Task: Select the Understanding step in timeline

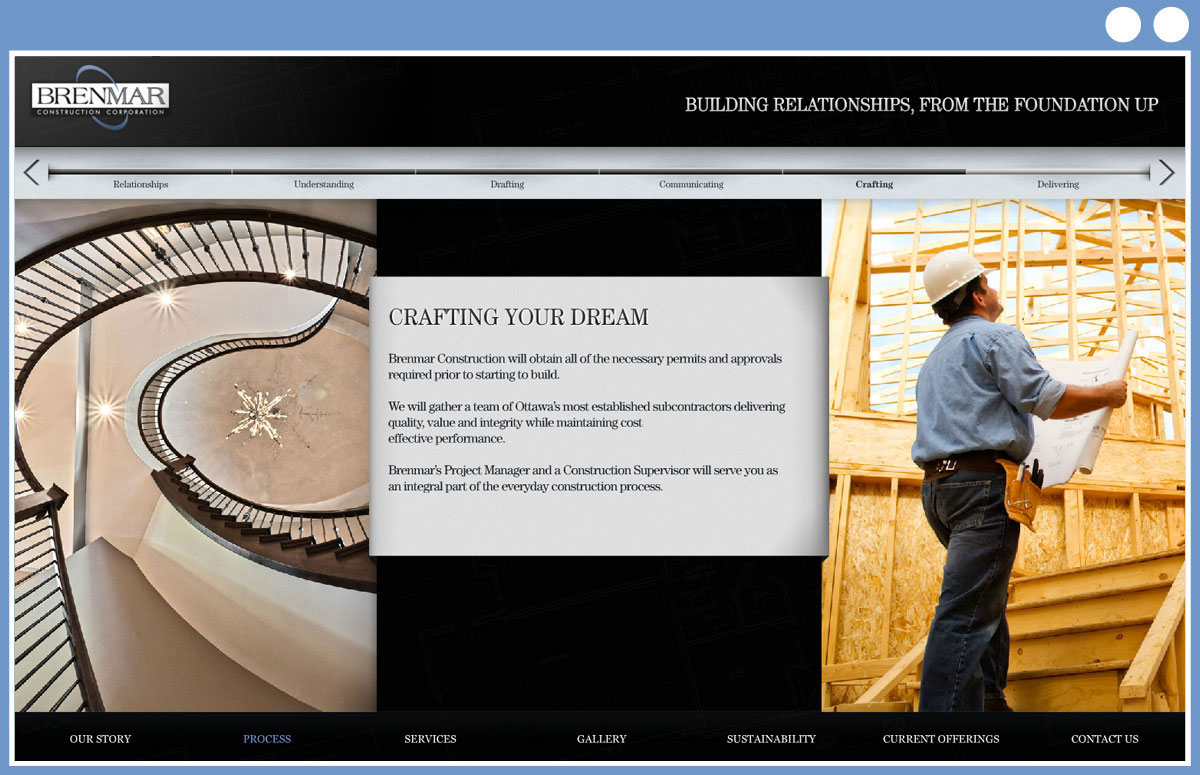Action: [x=324, y=184]
